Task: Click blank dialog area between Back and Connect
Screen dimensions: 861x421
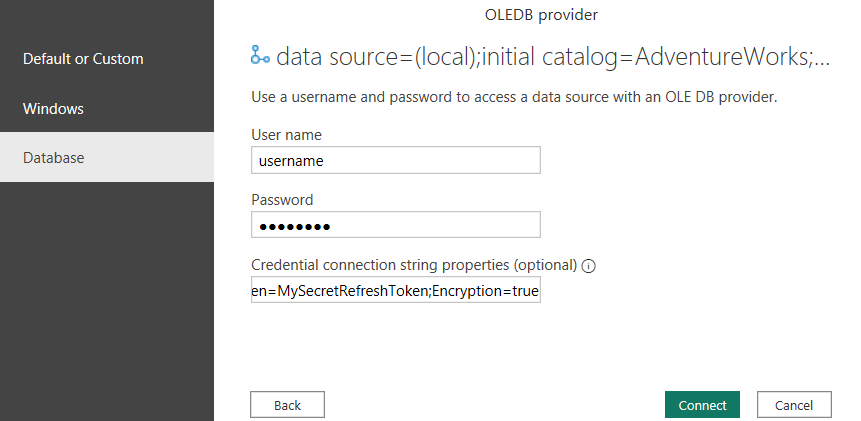Action: coord(494,405)
